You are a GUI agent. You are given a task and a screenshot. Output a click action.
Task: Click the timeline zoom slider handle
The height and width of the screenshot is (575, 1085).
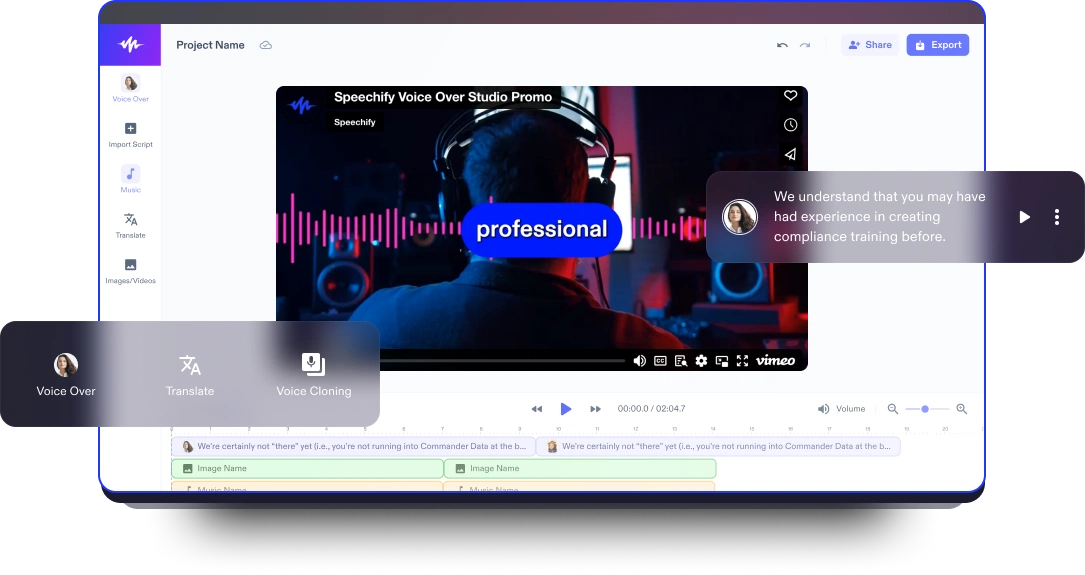[925, 409]
